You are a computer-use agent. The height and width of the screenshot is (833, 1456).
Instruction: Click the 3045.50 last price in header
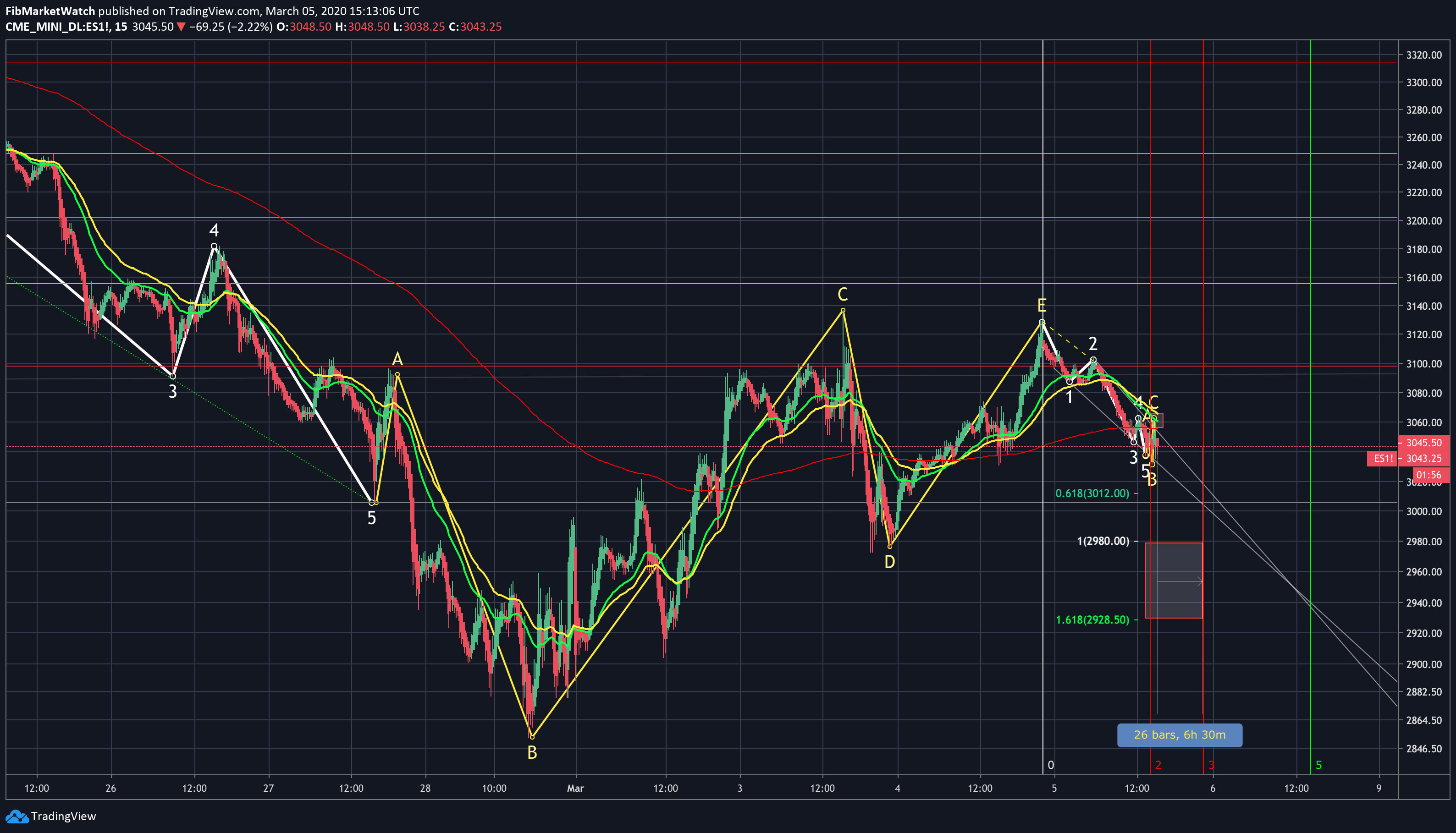(152, 27)
